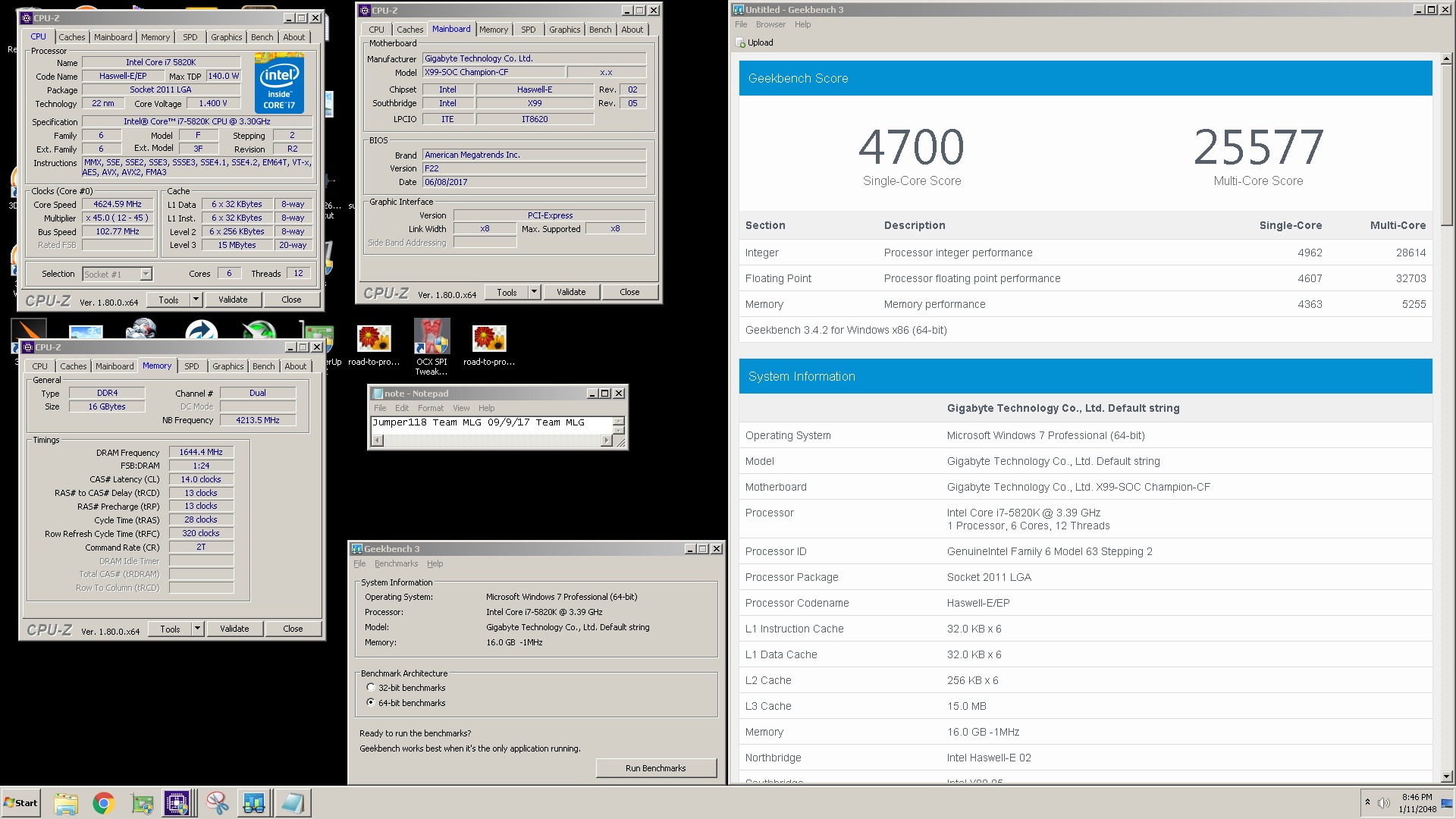The image size is (1456, 819).
Task: Switch to Geekbench via taskbar icon
Action: click(x=254, y=803)
